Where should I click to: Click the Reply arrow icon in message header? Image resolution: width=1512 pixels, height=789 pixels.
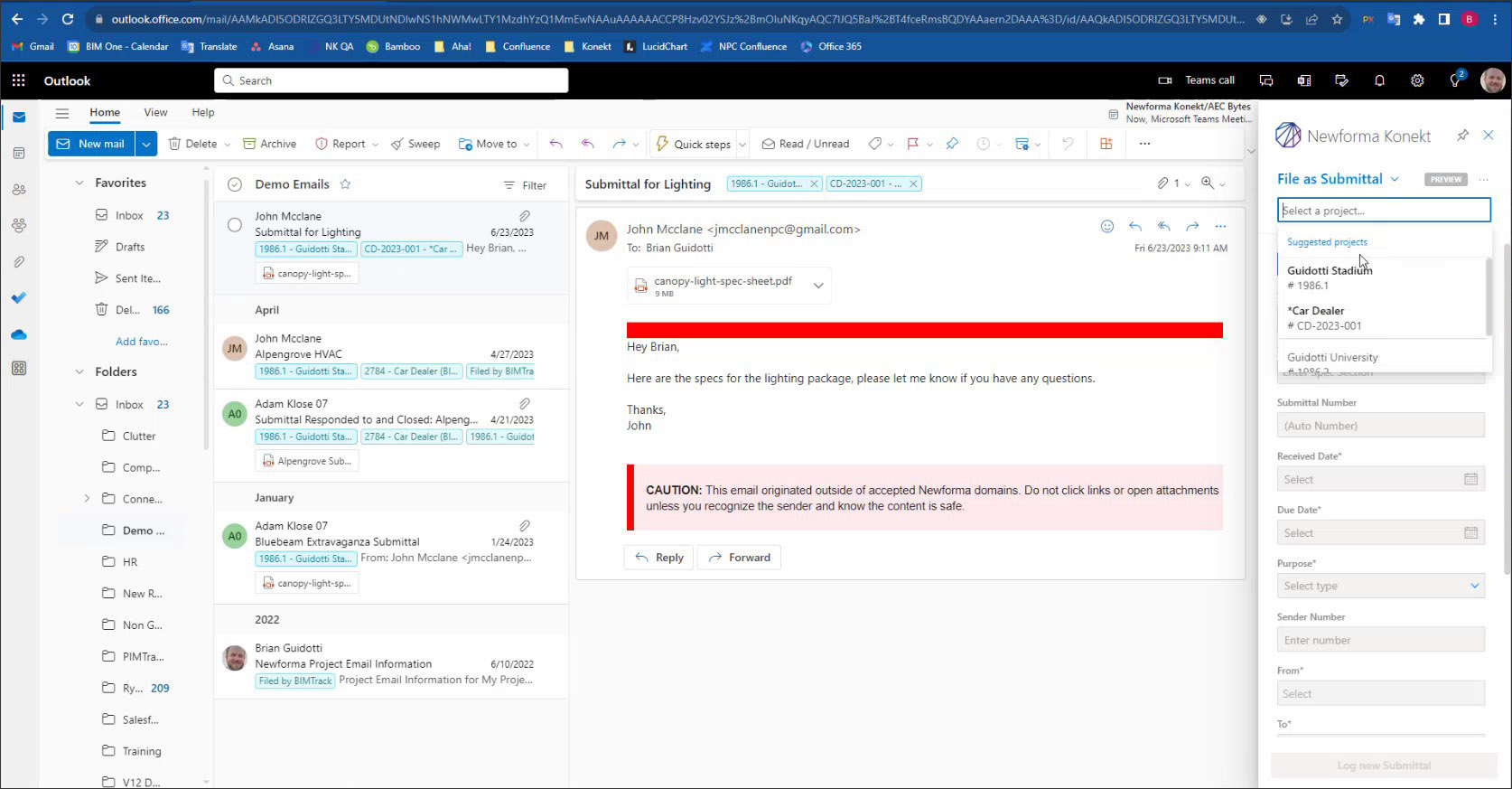point(1135,226)
